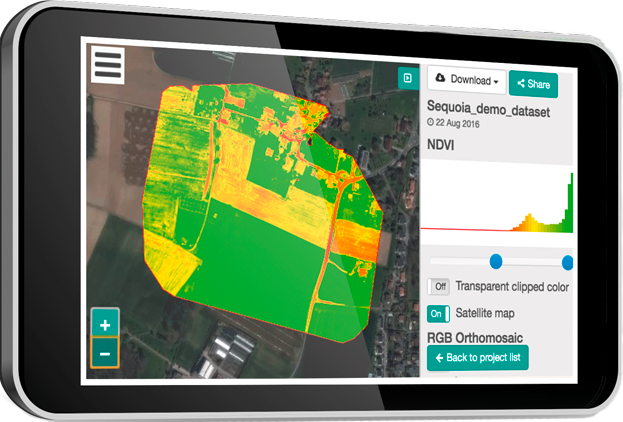623x422 pixels.
Task: Zoom out with the minus button
Action: [105, 353]
